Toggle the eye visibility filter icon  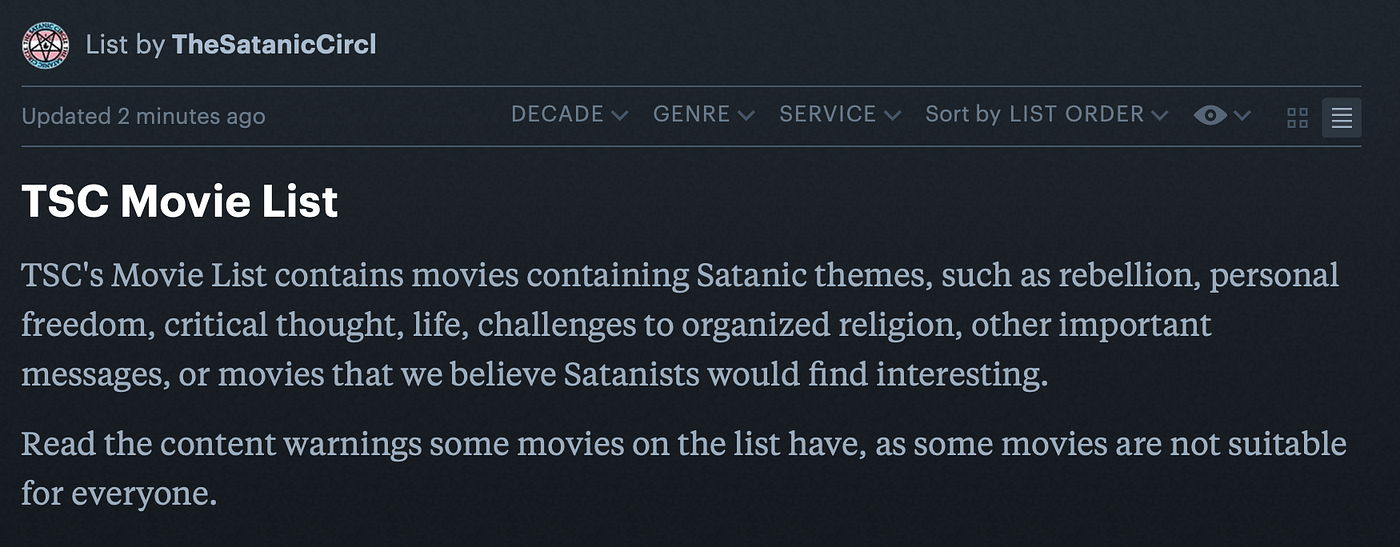[x=1210, y=115]
